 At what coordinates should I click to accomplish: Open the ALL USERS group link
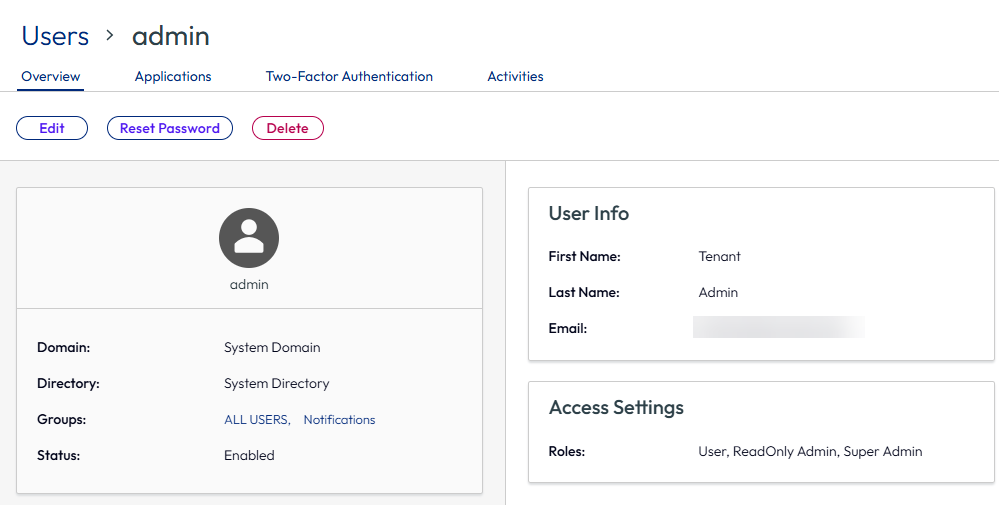coord(257,420)
